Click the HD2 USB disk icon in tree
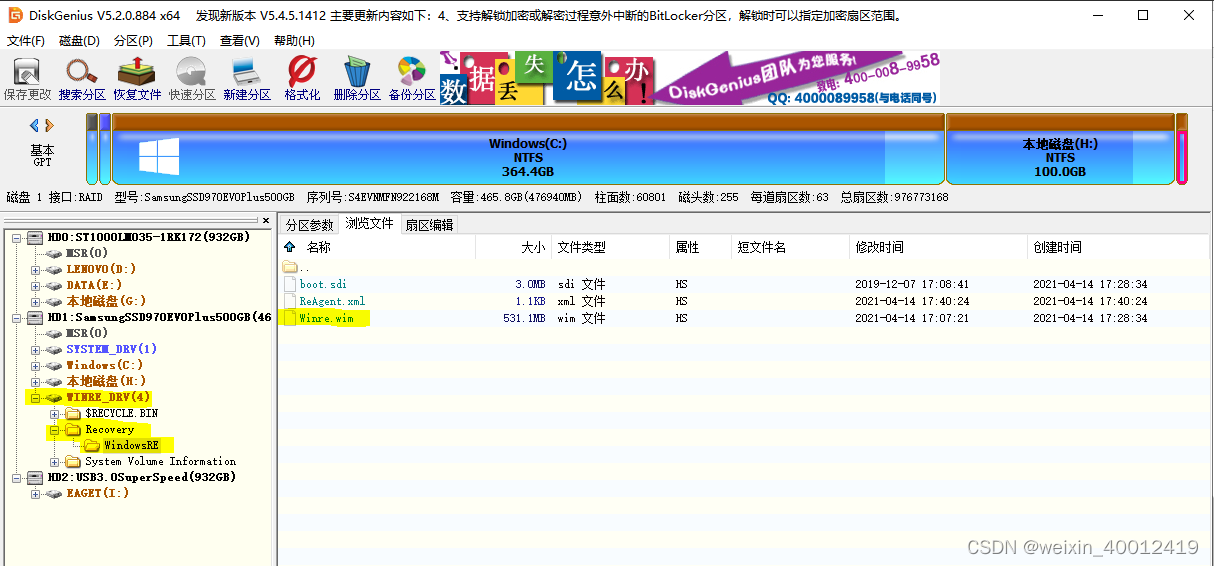1214x566 pixels. click(x=37, y=477)
